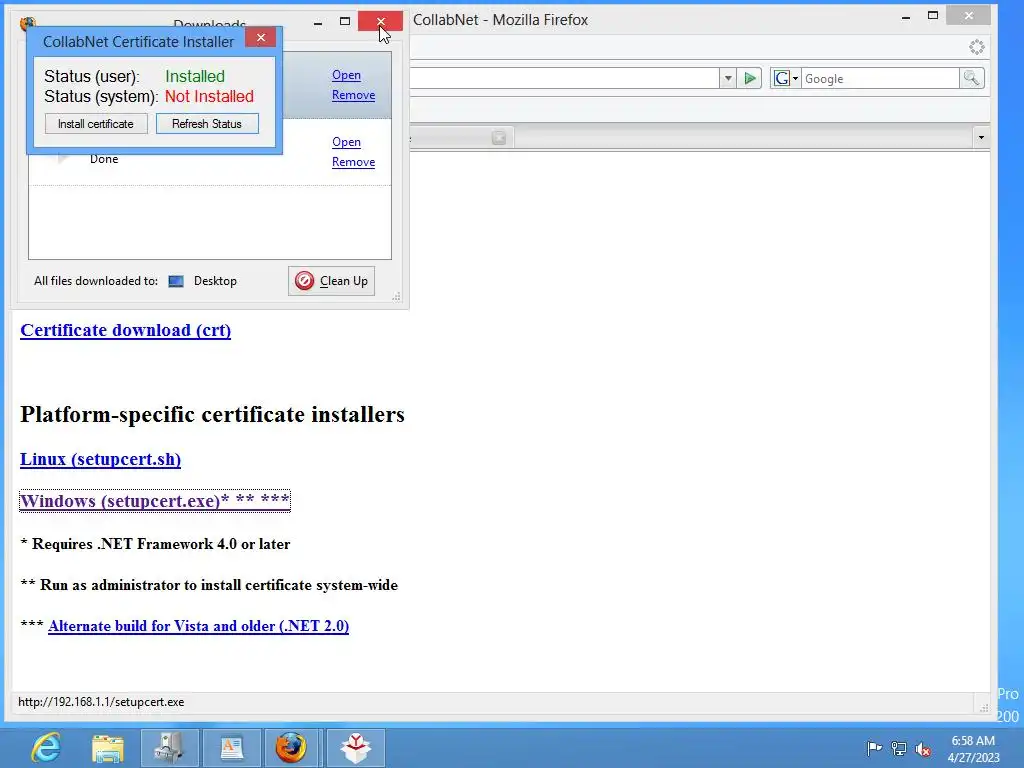
Task: Open the second download marked Done
Action: [x=346, y=142]
